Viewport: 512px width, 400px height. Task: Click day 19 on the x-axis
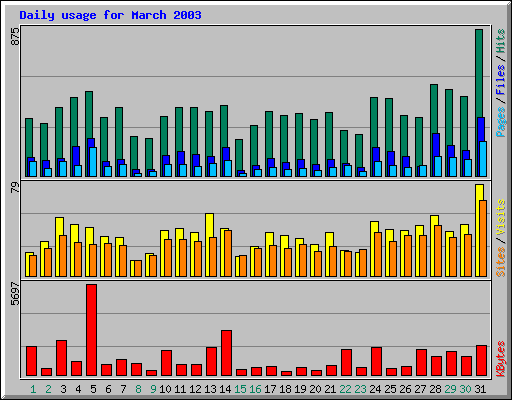[x=300, y=389]
